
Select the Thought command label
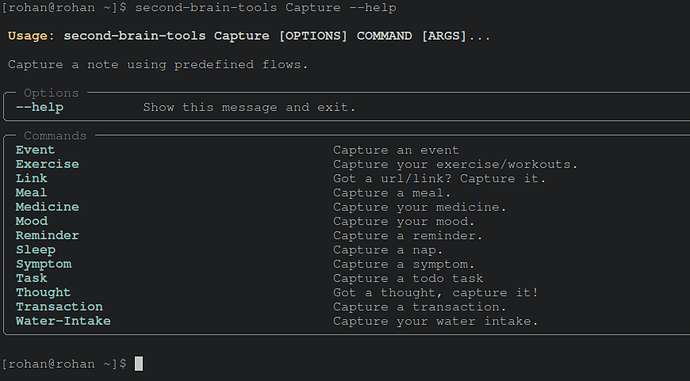coord(43,293)
